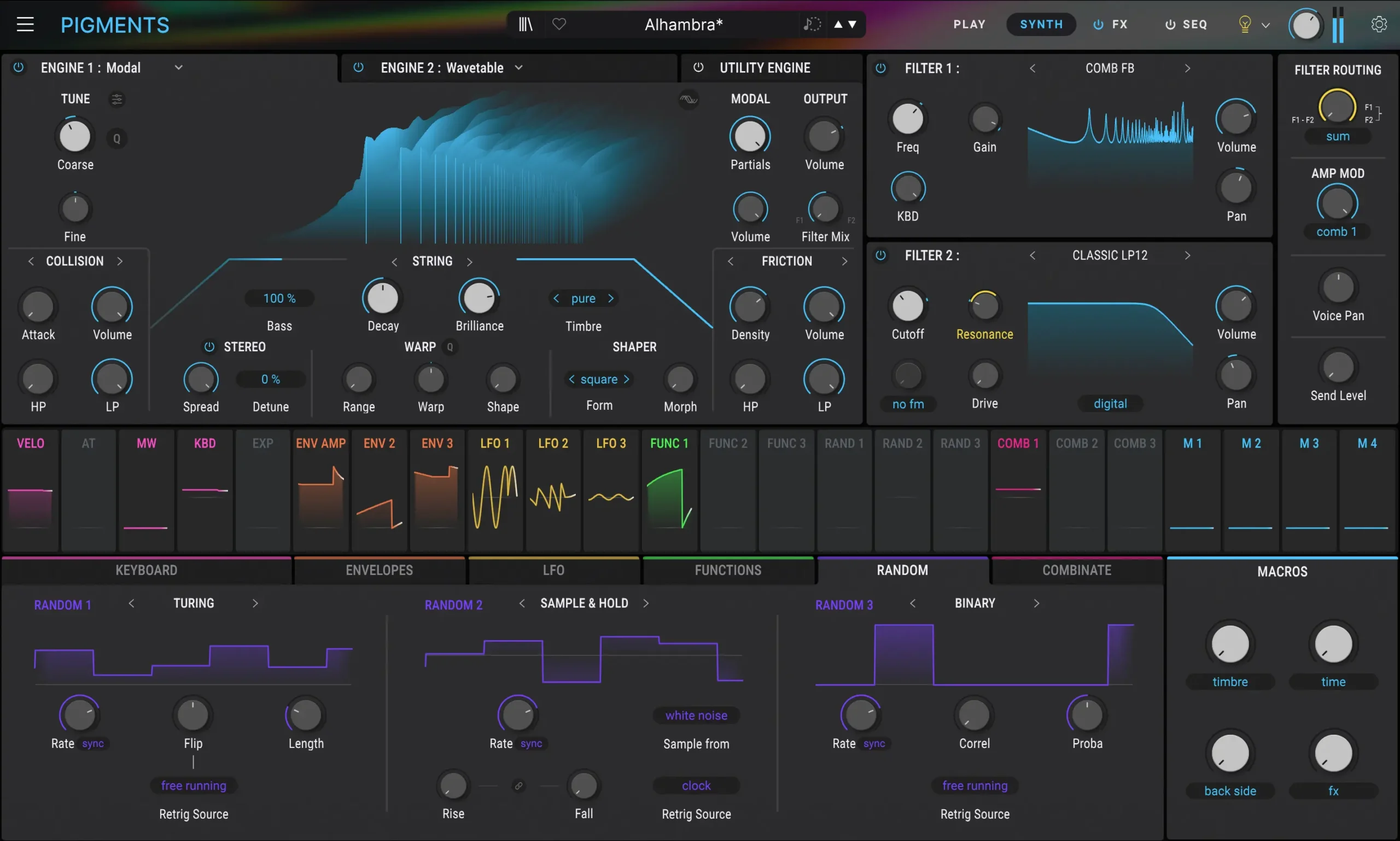Click the PLAY view button
The height and width of the screenshot is (841, 1400).
pyautogui.click(x=969, y=25)
